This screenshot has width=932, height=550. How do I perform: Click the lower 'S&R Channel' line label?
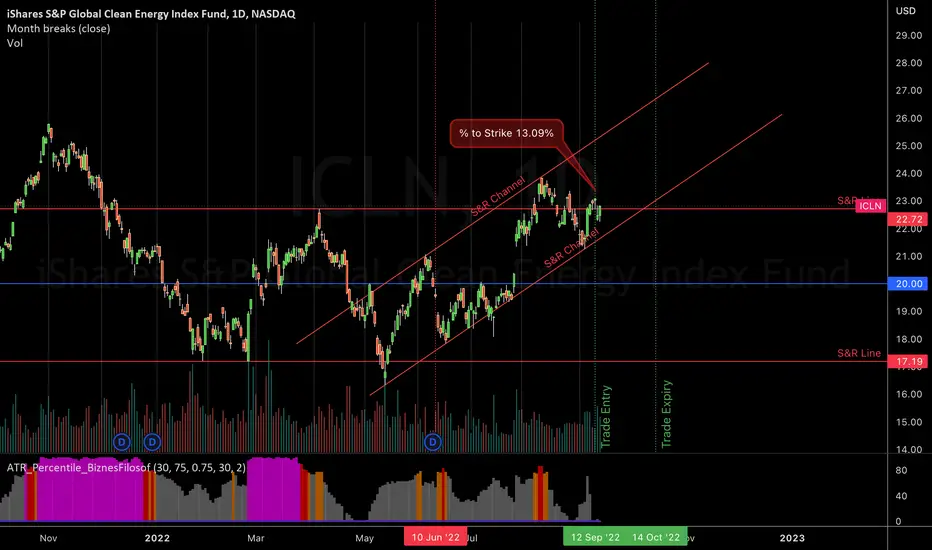[571, 248]
